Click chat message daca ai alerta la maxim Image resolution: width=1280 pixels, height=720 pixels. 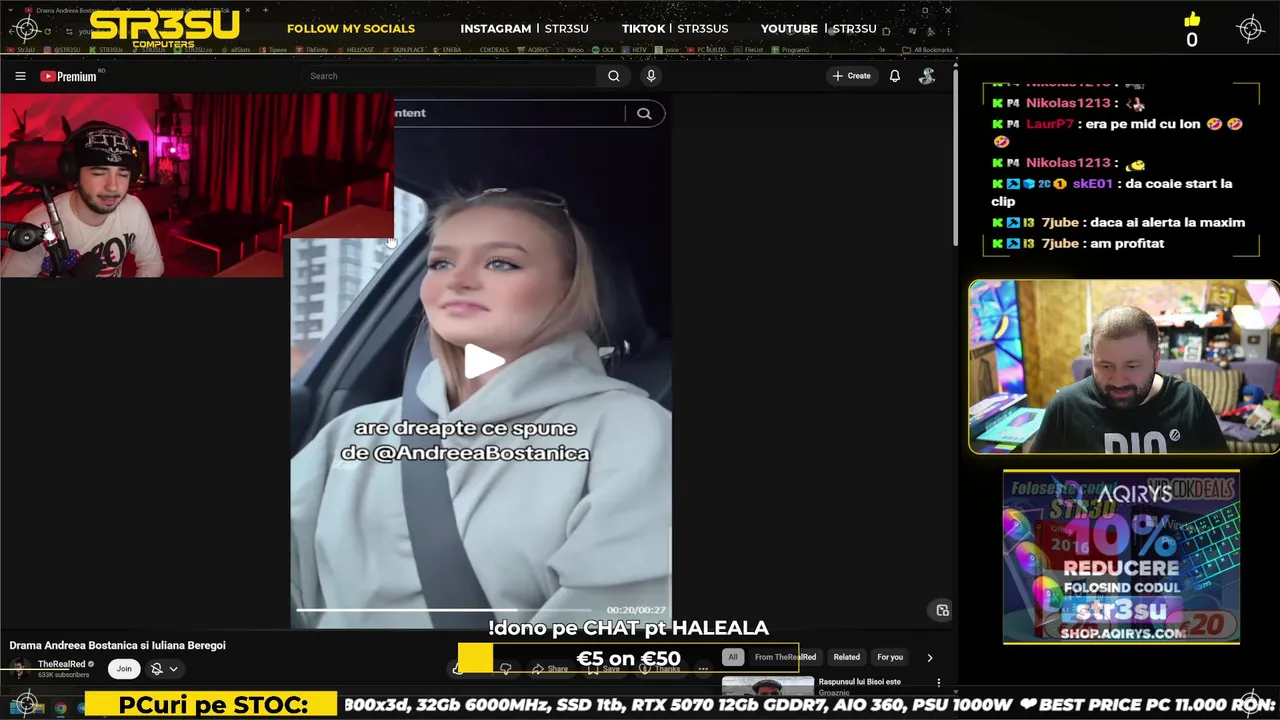(x=1168, y=222)
